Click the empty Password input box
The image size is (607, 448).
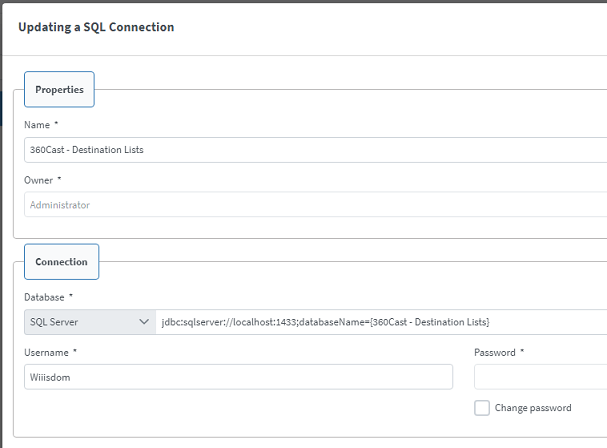(540, 377)
